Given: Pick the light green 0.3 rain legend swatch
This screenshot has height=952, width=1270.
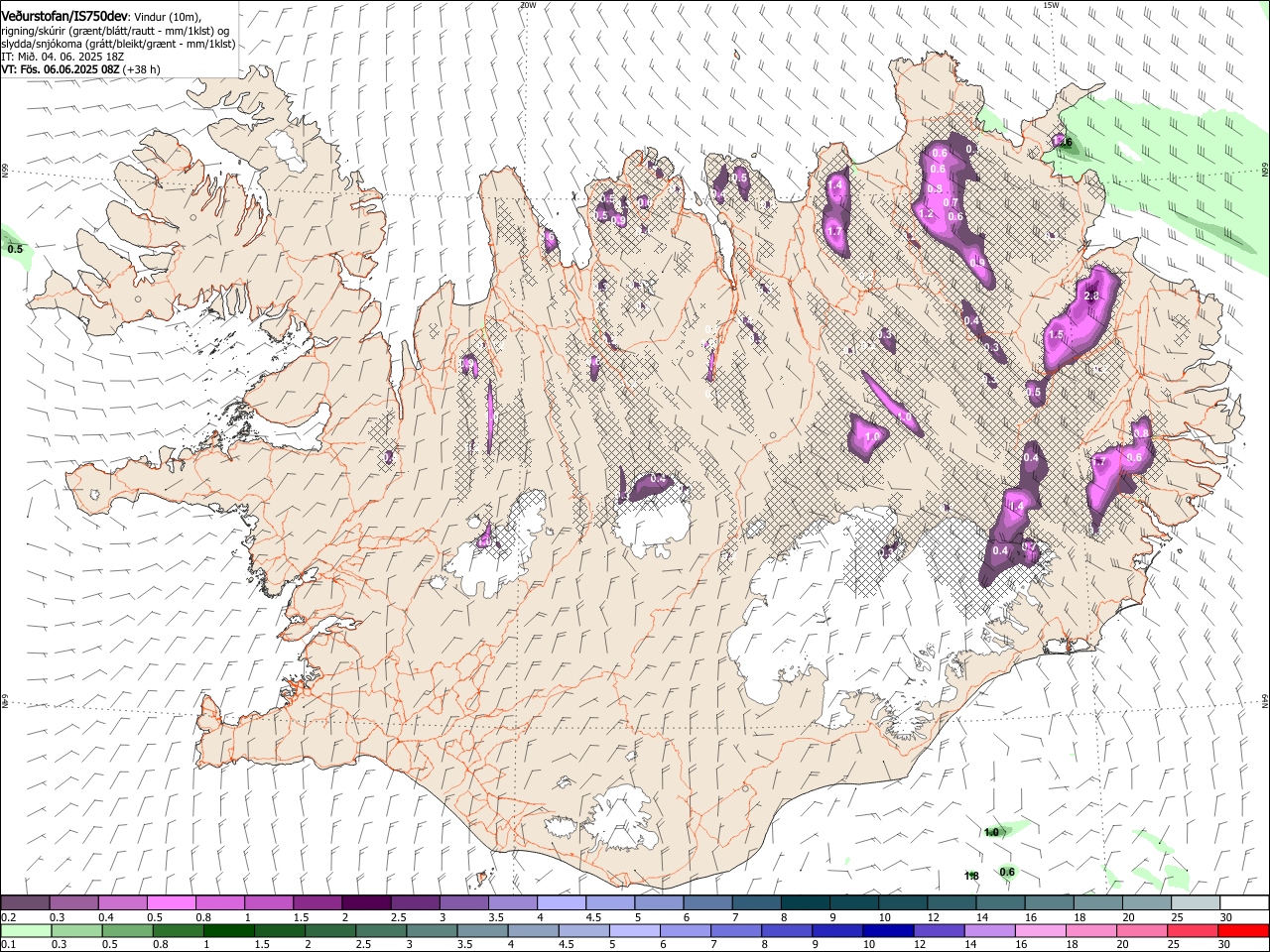Looking at the screenshot, I should pos(77,931).
